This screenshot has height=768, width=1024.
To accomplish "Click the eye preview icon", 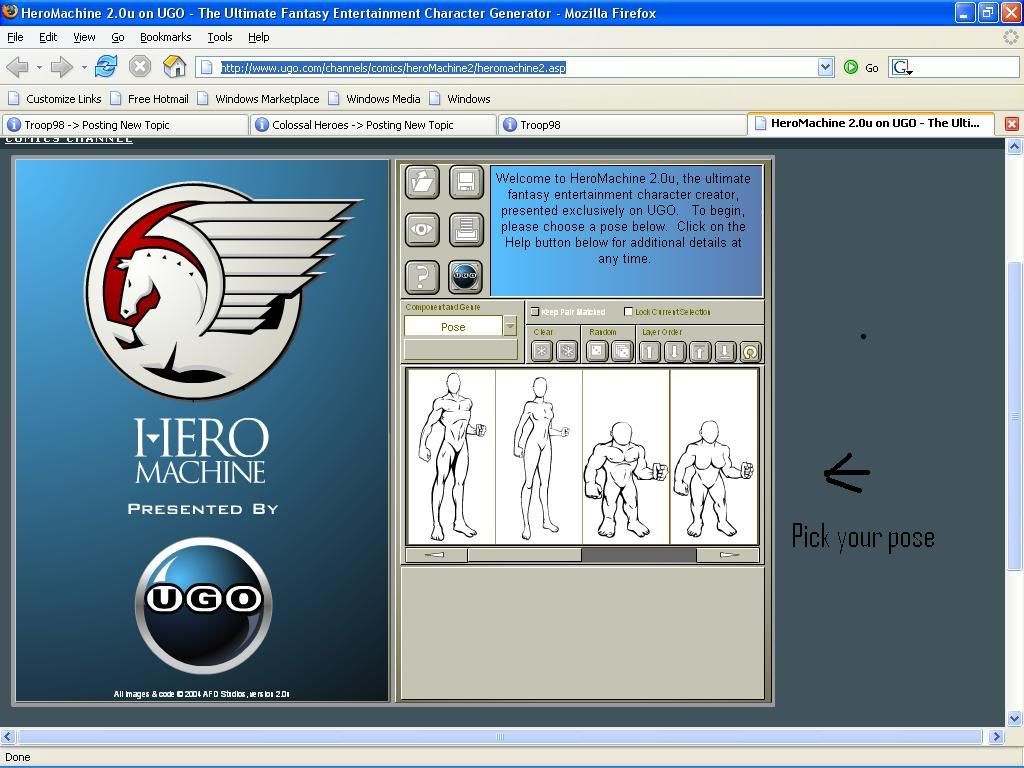I will (422, 229).
